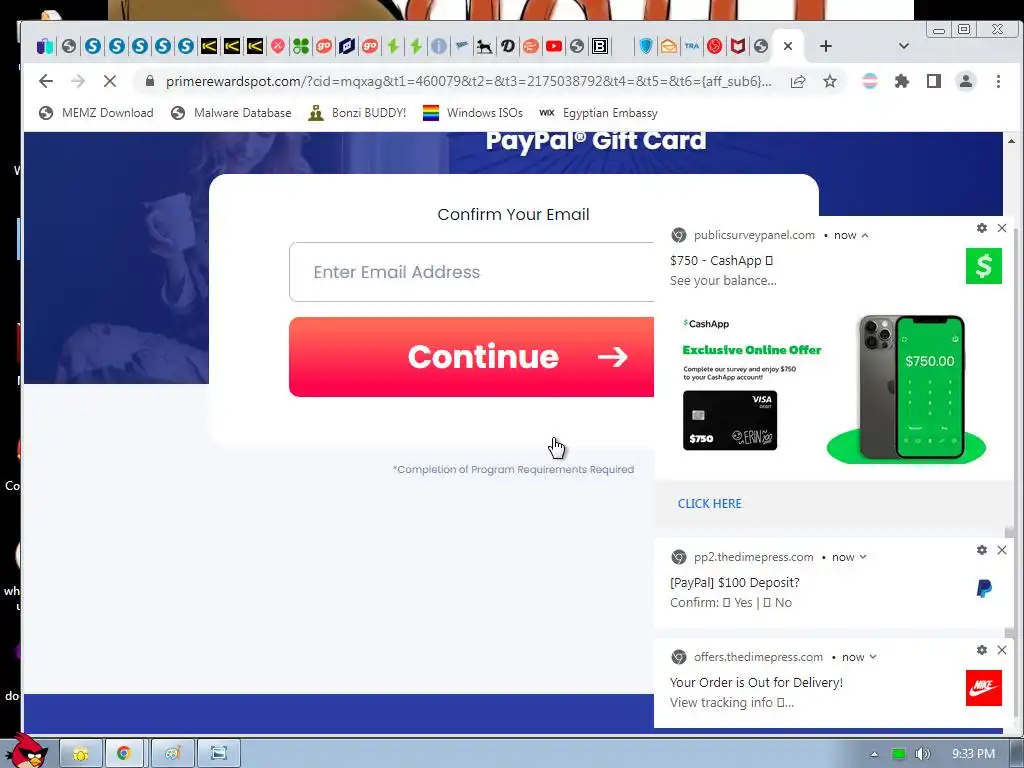Open the Chrome profile avatar menu
The height and width of the screenshot is (768, 1024).
click(x=966, y=81)
